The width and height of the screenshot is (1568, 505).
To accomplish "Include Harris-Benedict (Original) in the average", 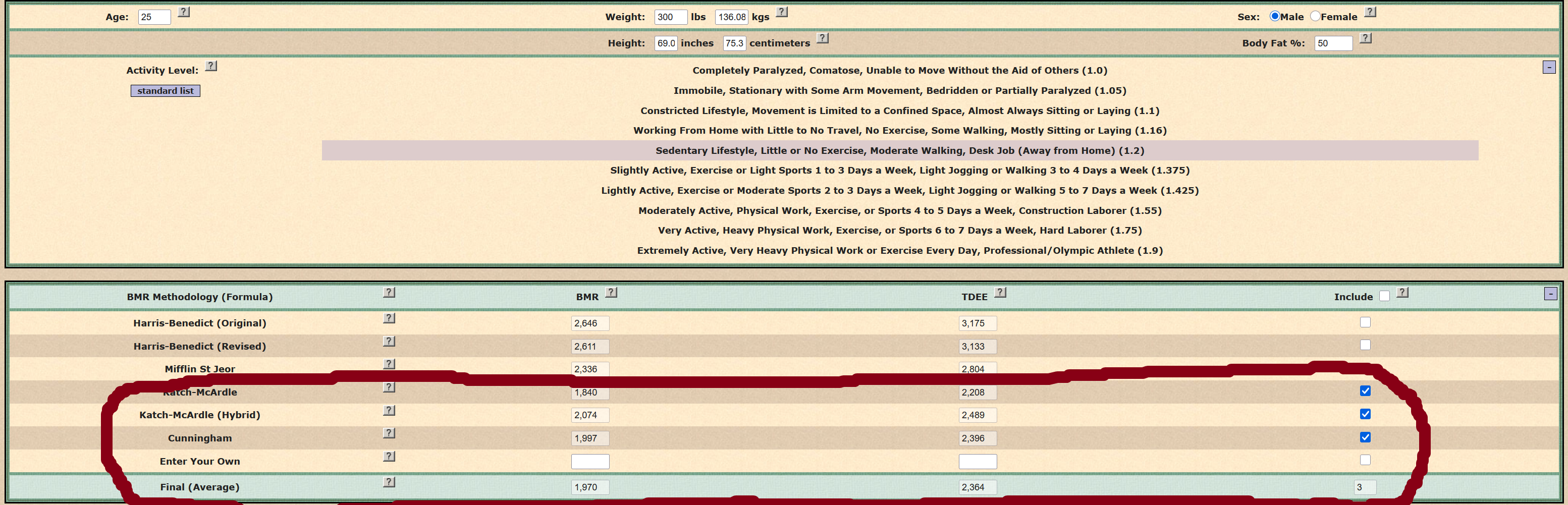I will coord(1365,322).
